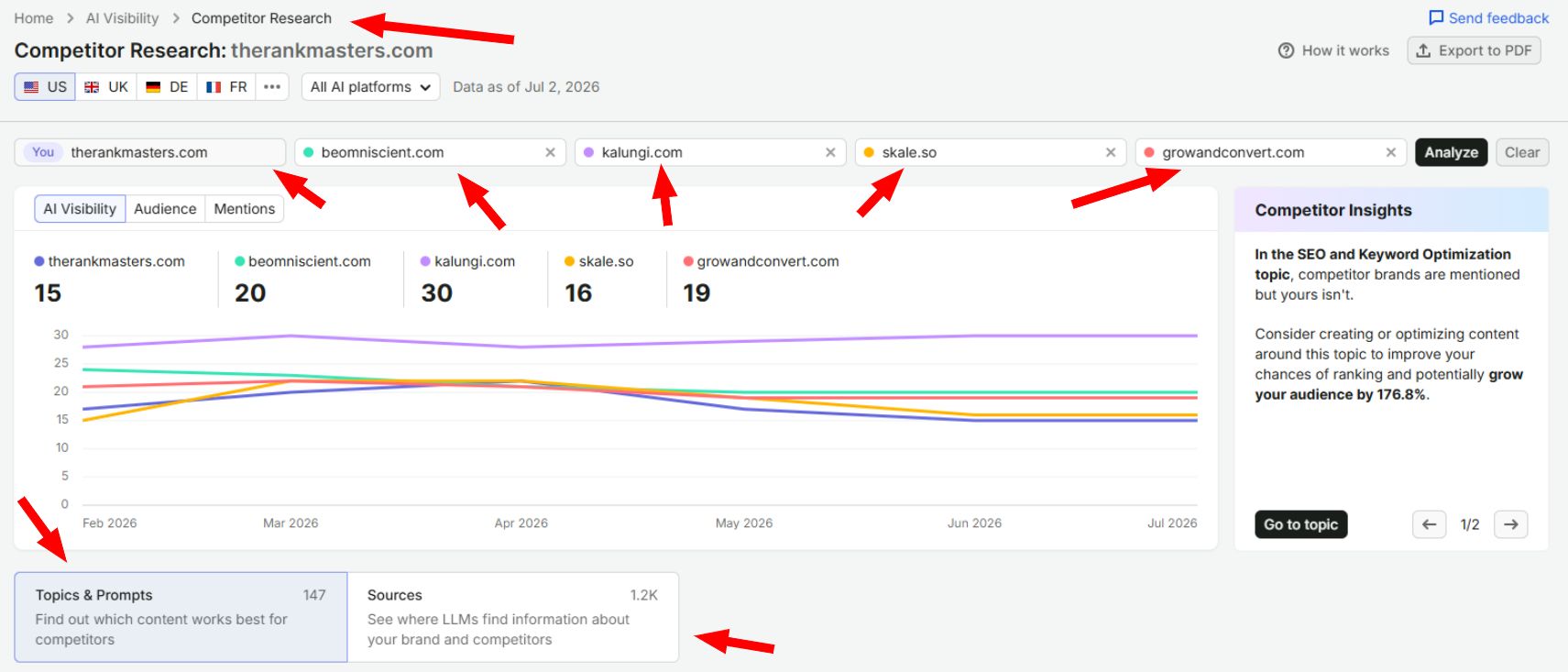The image size is (1568, 672).
Task: Click the kalungi.com score value 30
Action: point(437,293)
